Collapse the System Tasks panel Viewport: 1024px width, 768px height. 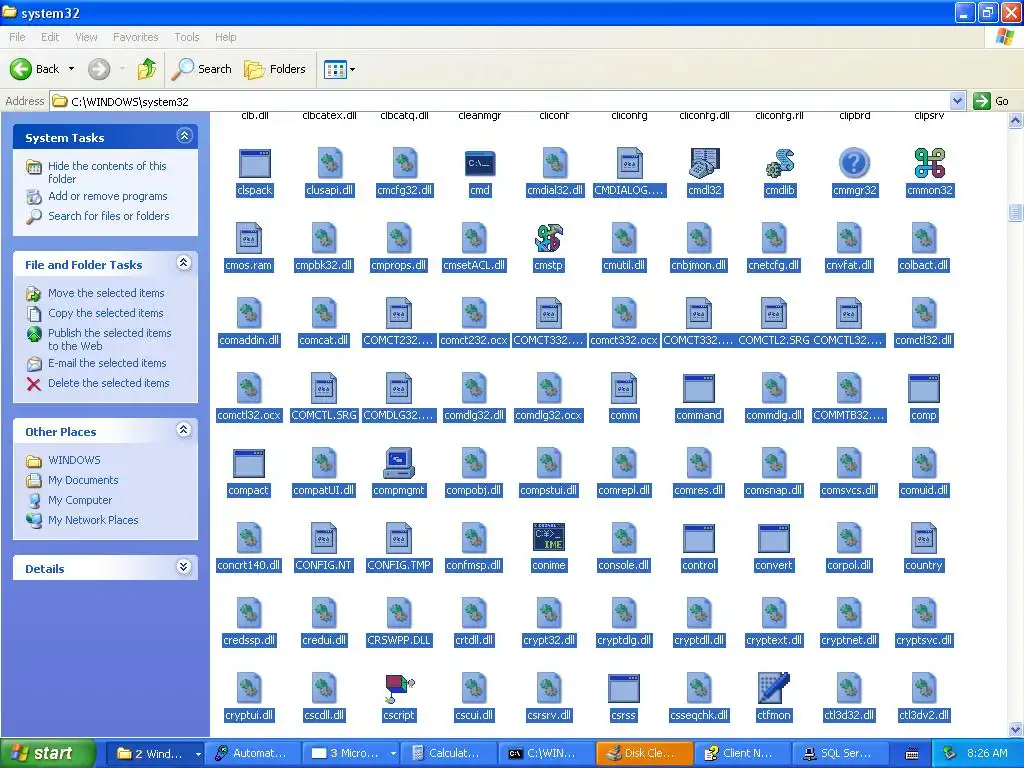click(x=184, y=136)
